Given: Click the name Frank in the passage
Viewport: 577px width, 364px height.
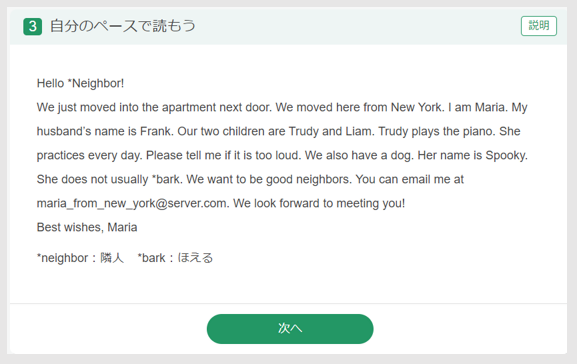Looking at the screenshot, I should 156,131.
